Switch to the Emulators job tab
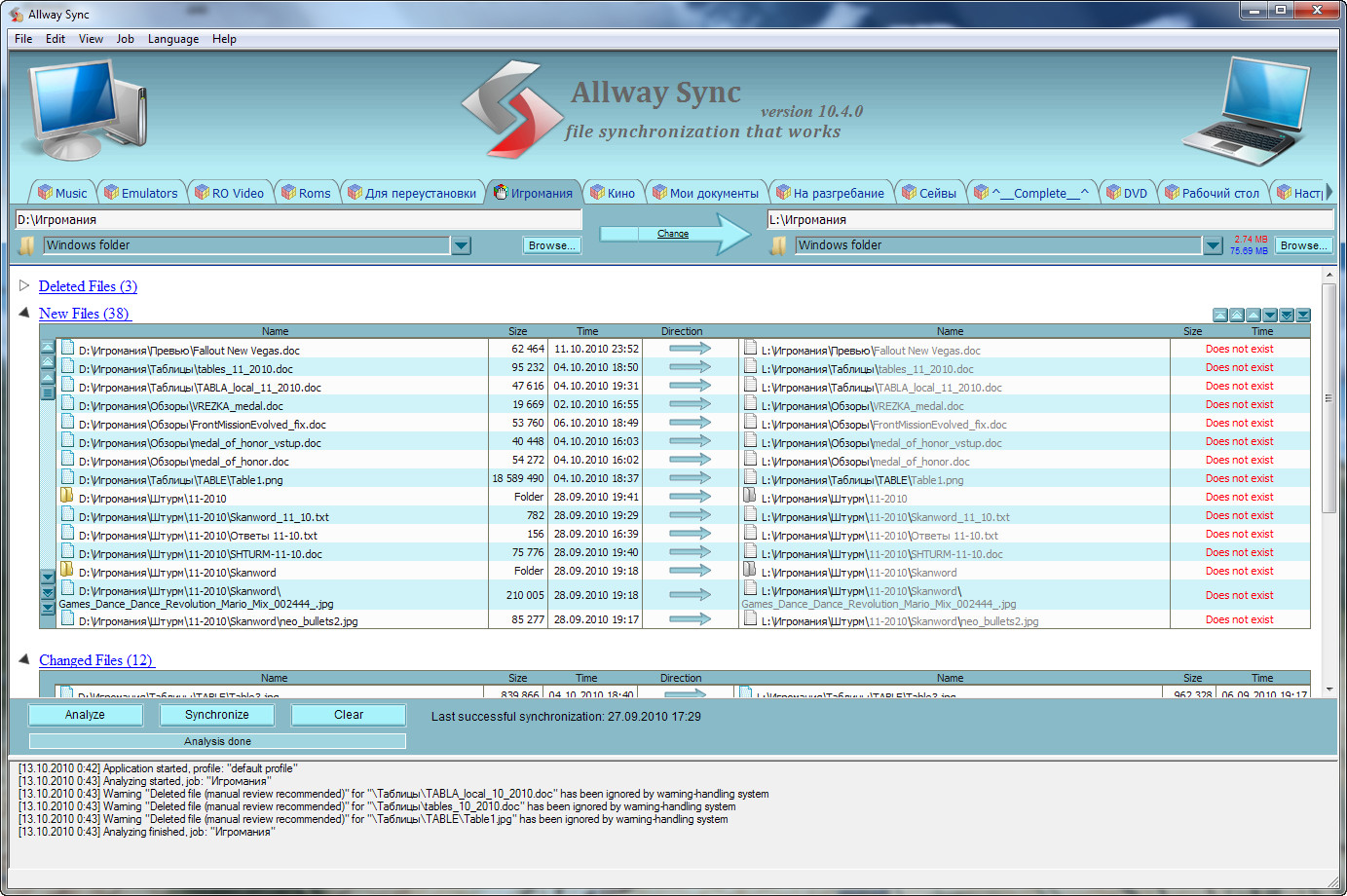 pyautogui.click(x=140, y=192)
